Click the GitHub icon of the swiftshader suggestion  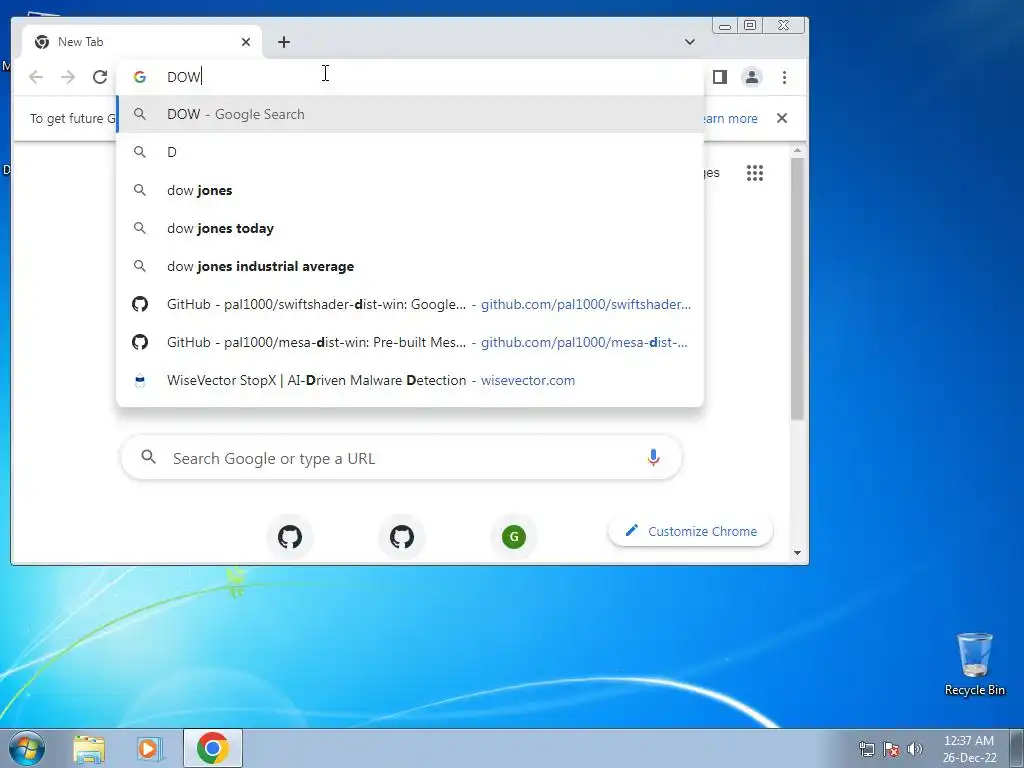pos(140,304)
